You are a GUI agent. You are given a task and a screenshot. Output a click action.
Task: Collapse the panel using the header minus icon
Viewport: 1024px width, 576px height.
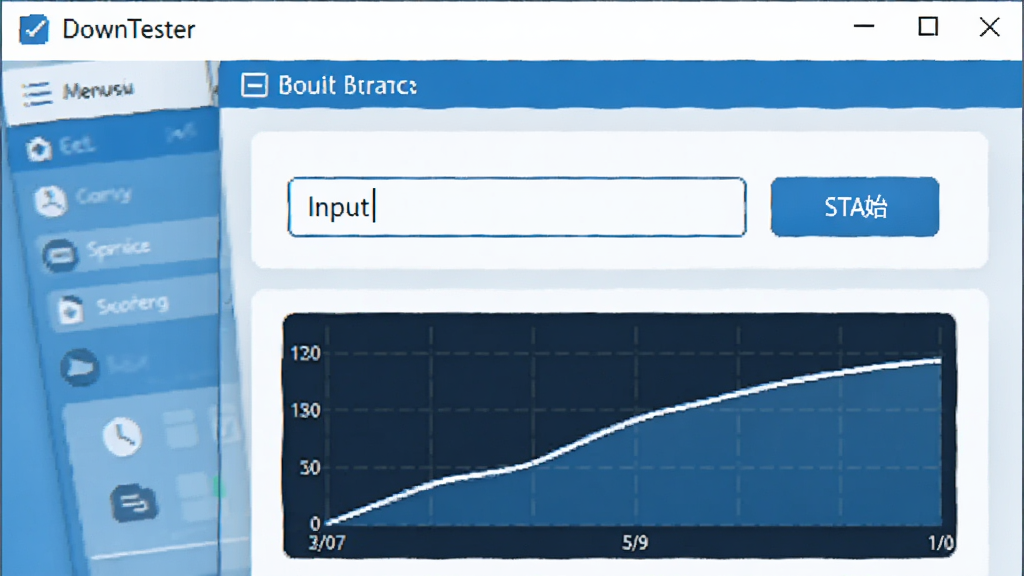pyautogui.click(x=254, y=85)
